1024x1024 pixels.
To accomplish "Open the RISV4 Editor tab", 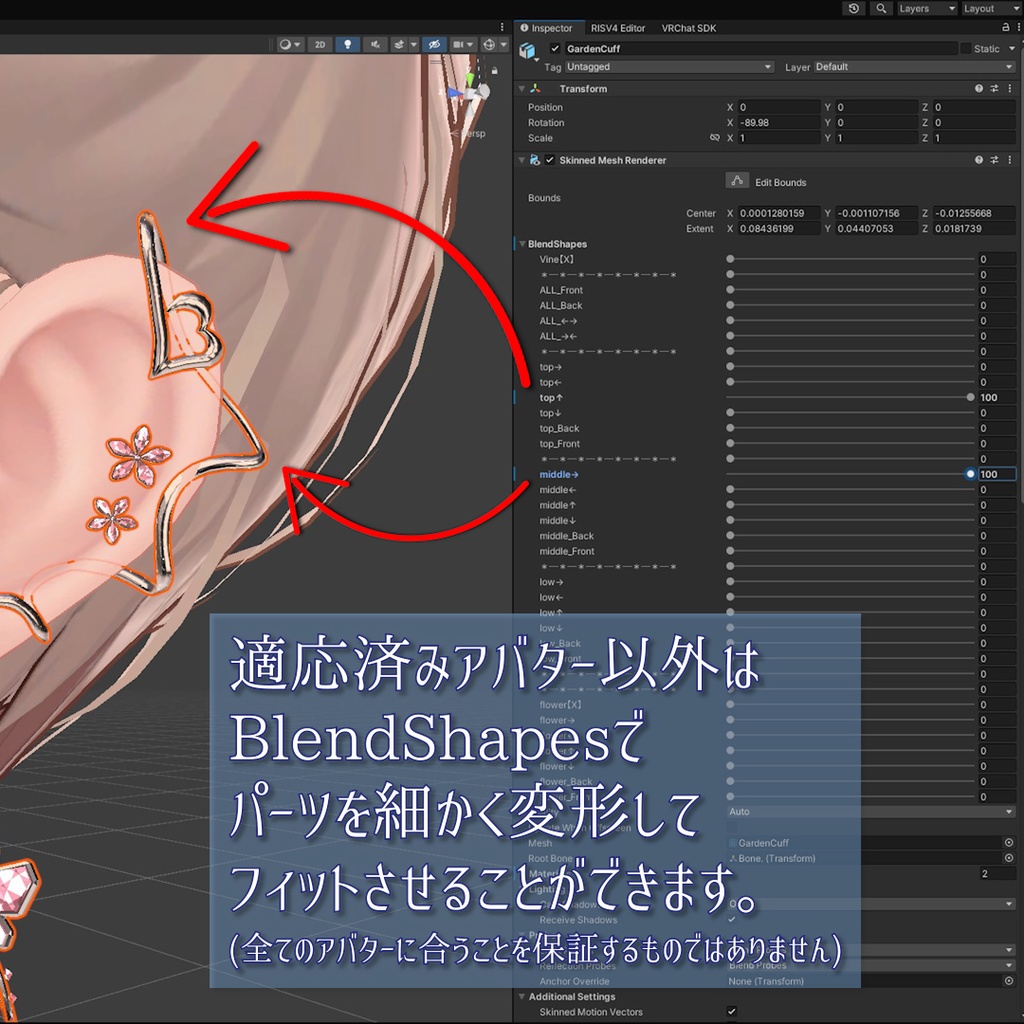I will point(618,28).
